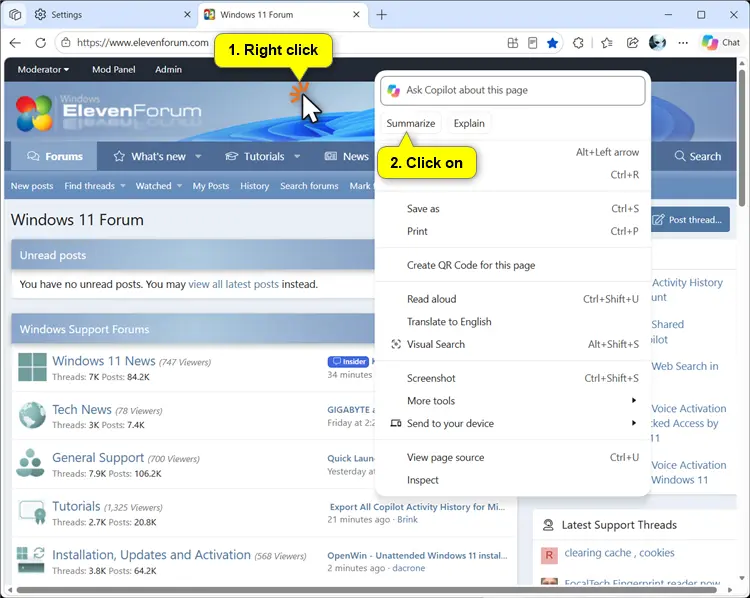Choose Screenshot from context menu
Image resolution: width=750 pixels, height=598 pixels.
(x=513, y=378)
